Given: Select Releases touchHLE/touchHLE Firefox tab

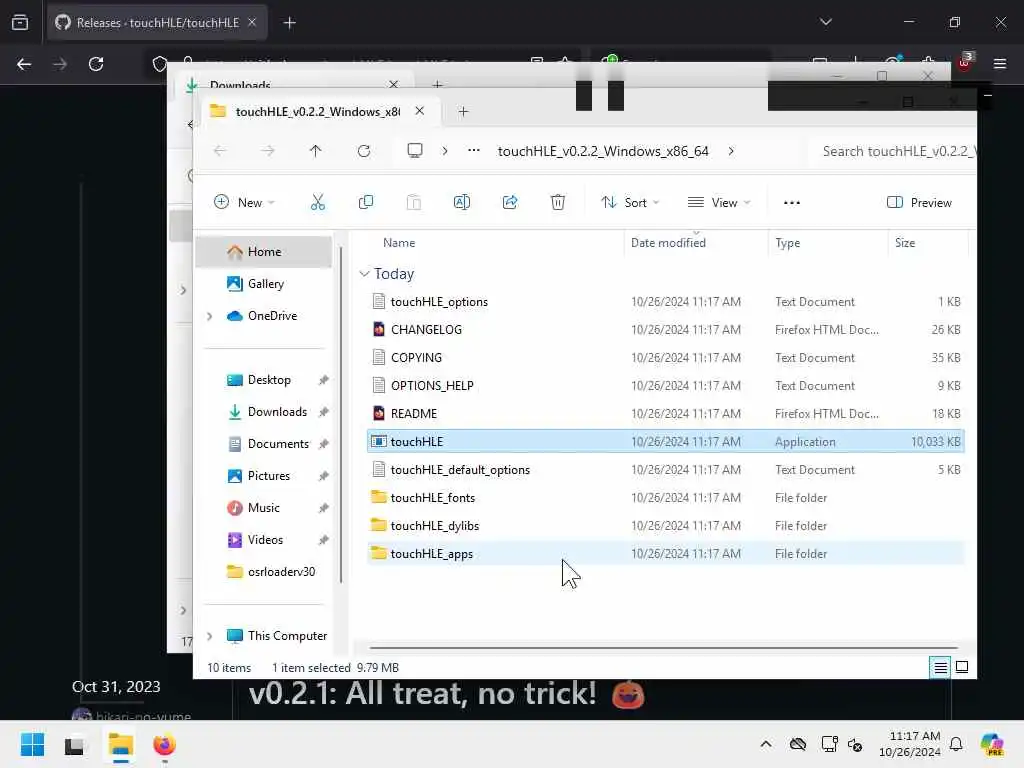Looking at the screenshot, I should coord(157,23).
